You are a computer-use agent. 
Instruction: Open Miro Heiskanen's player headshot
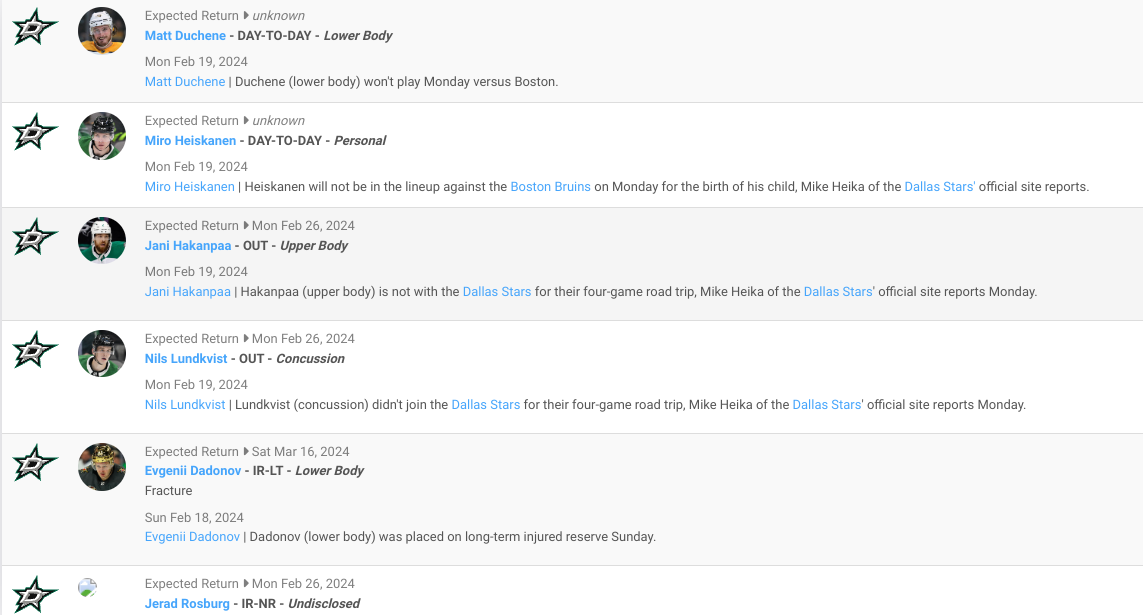point(102,136)
